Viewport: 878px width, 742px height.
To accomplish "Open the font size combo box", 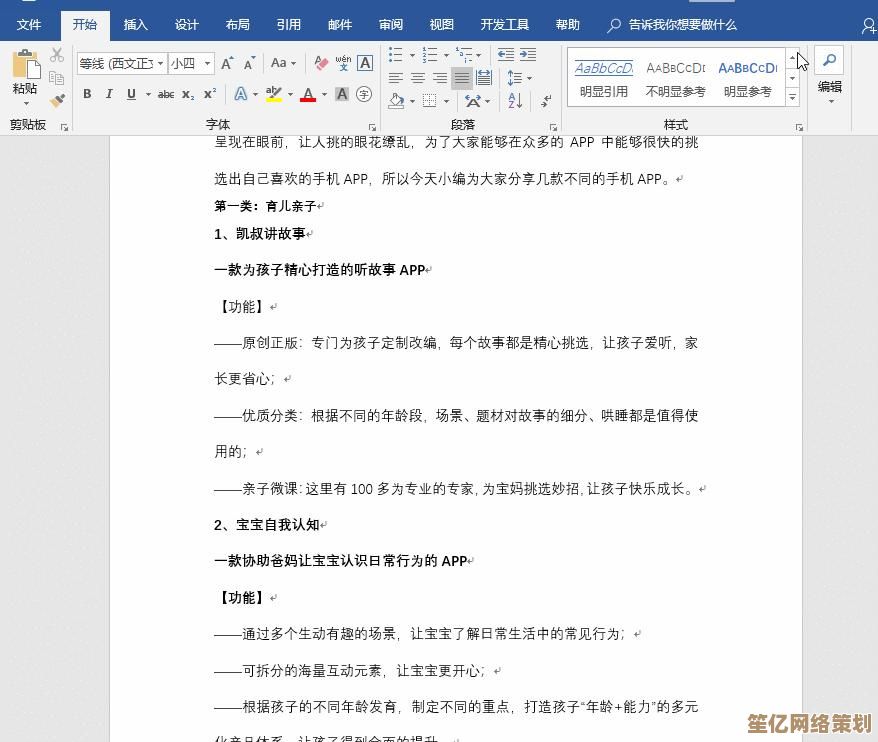I will click(x=191, y=63).
